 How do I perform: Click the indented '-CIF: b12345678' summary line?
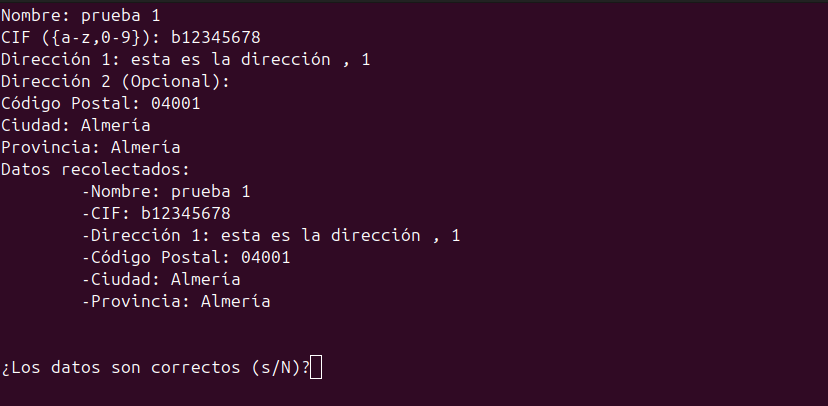(156, 213)
